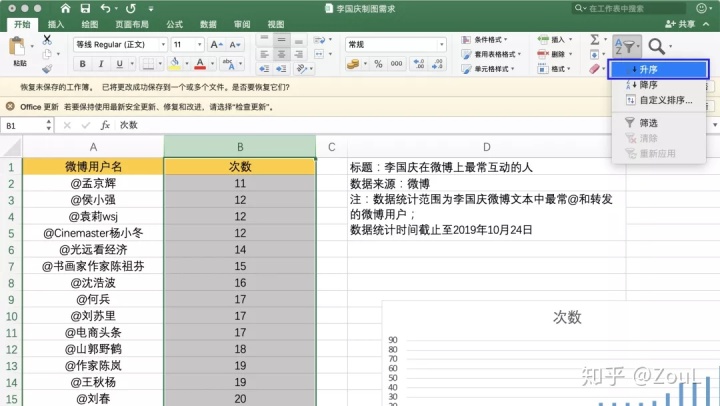Image resolution: width=720 pixels, height=406 pixels.
Task: Click the Home icon in title bar
Action: pyautogui.click(x=66, y=8)
